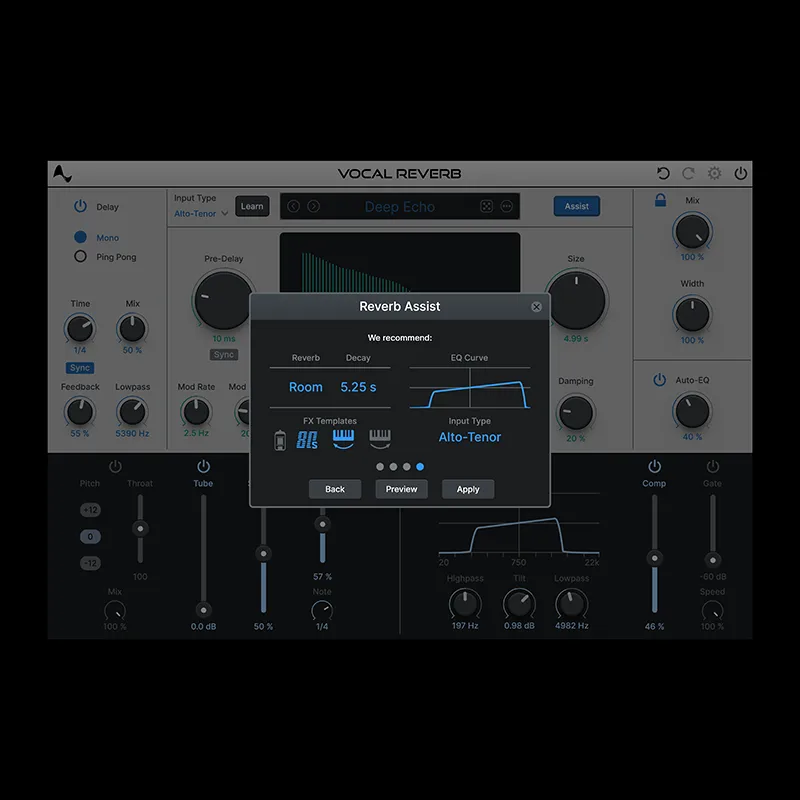This screenshot has height=800, width=800.
Task: Click the active fourth page dot in Reverb Assist
Action: (x=420, y=466)
